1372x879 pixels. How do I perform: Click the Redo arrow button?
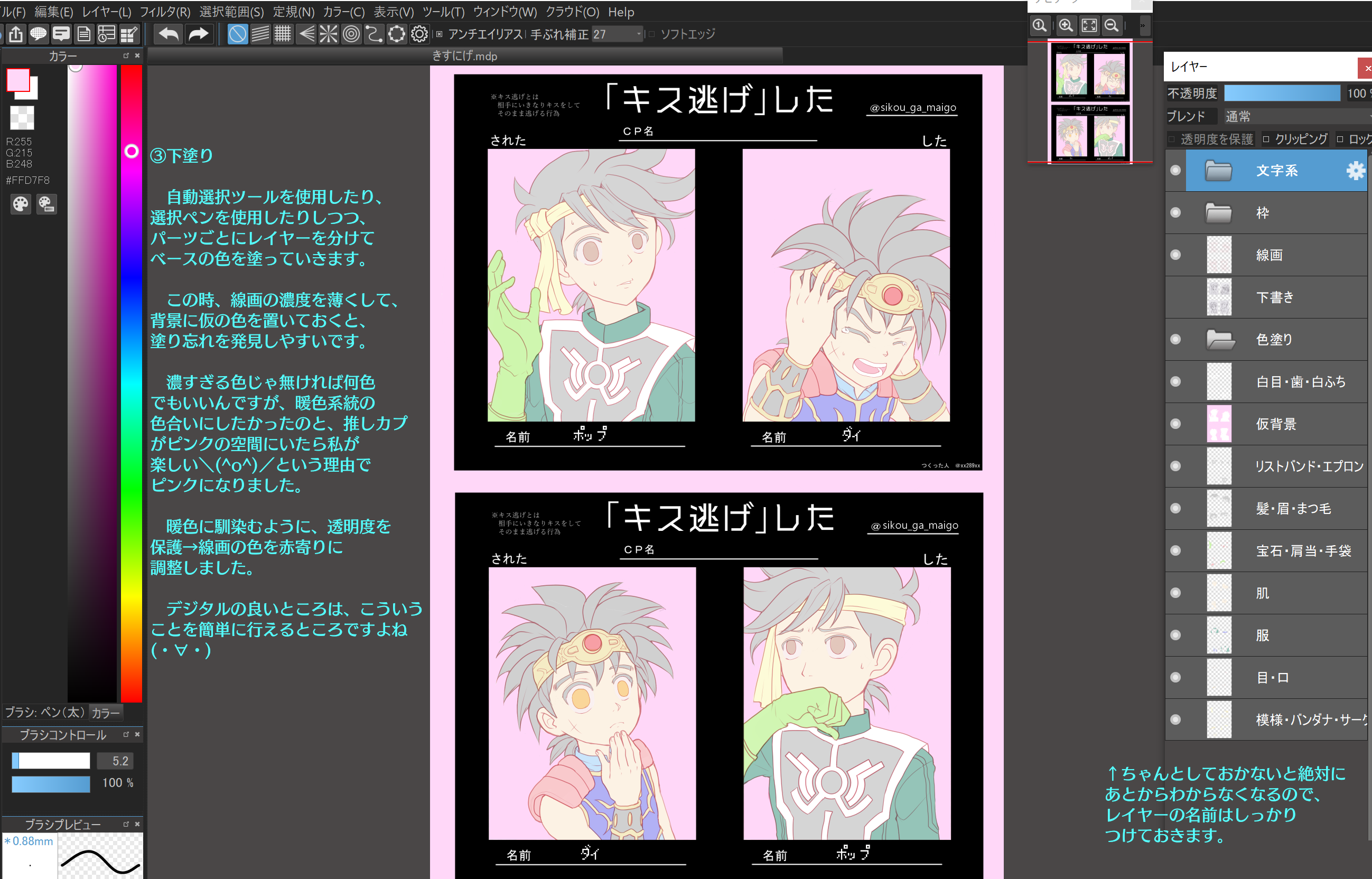click(198, 34)
